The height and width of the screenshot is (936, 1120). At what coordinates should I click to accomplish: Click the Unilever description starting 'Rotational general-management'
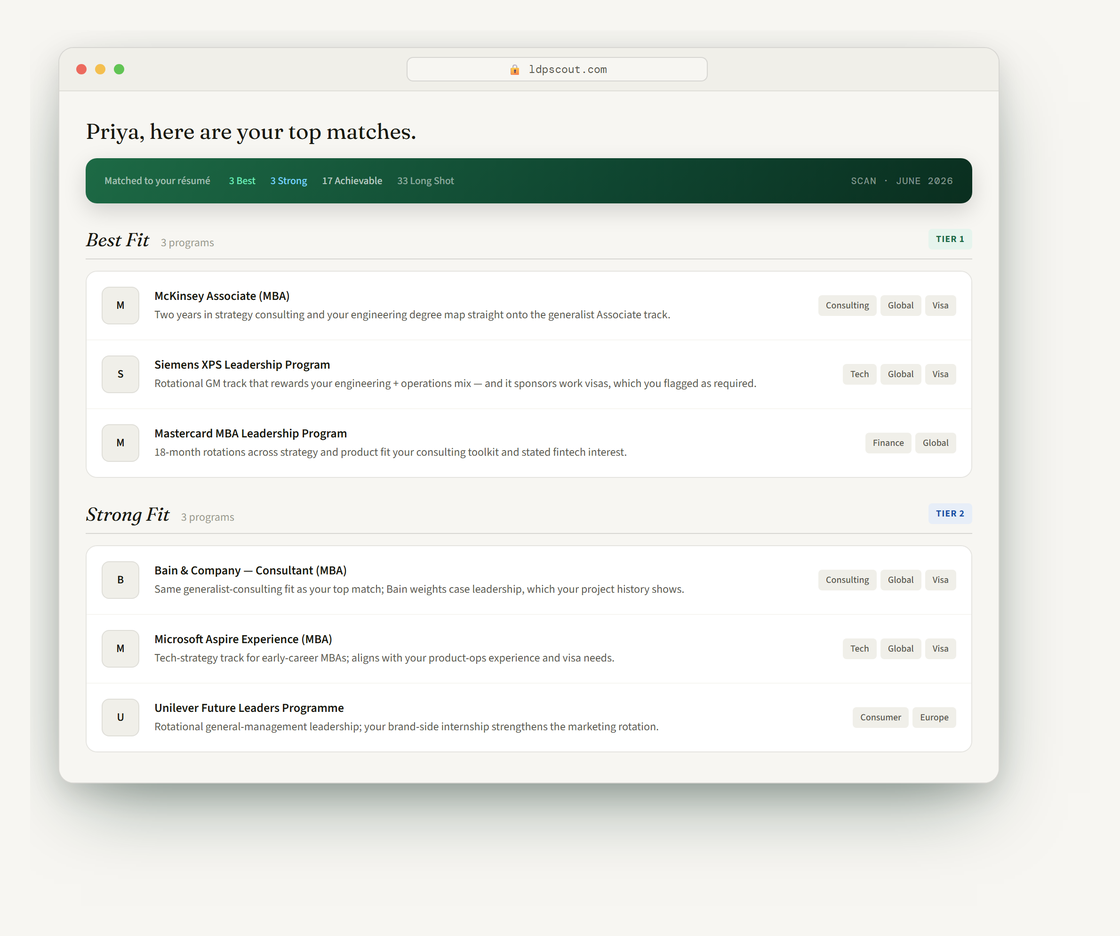[x=406, y=726]
